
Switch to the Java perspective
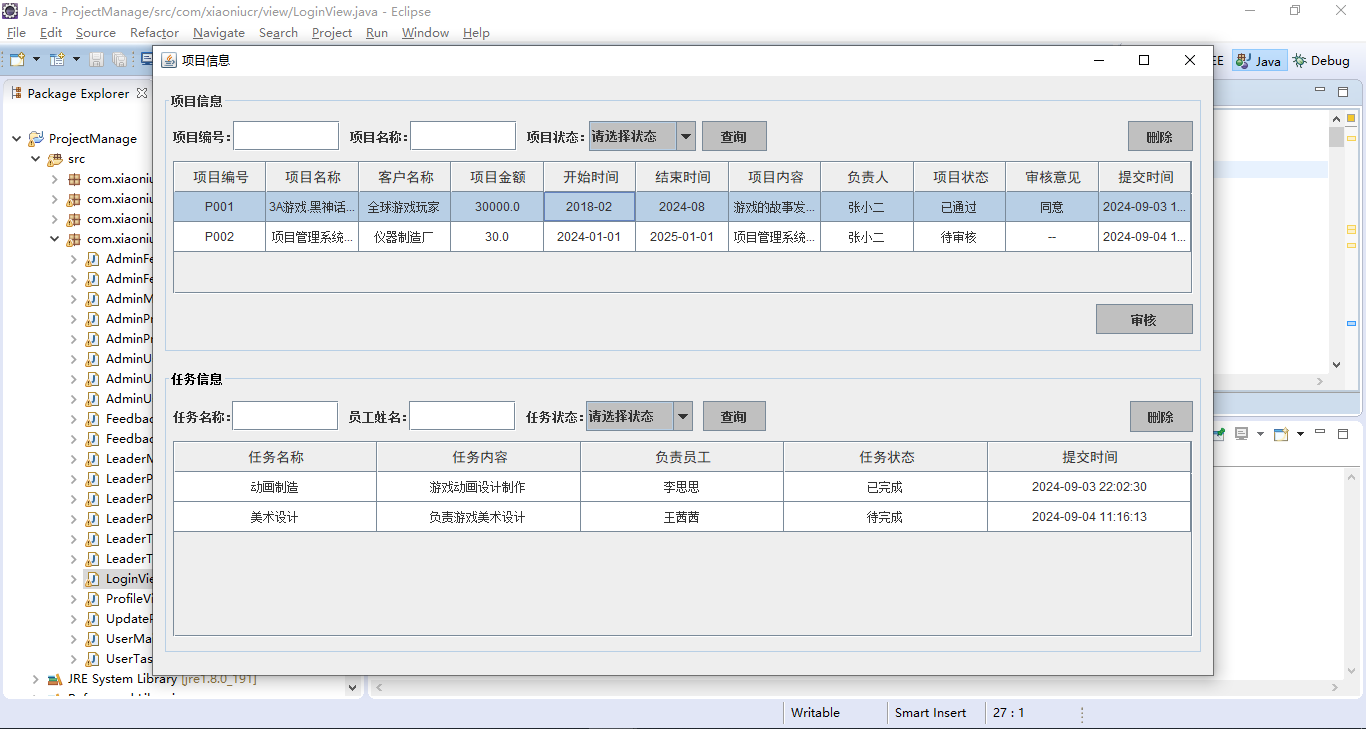coord(1258,61)
